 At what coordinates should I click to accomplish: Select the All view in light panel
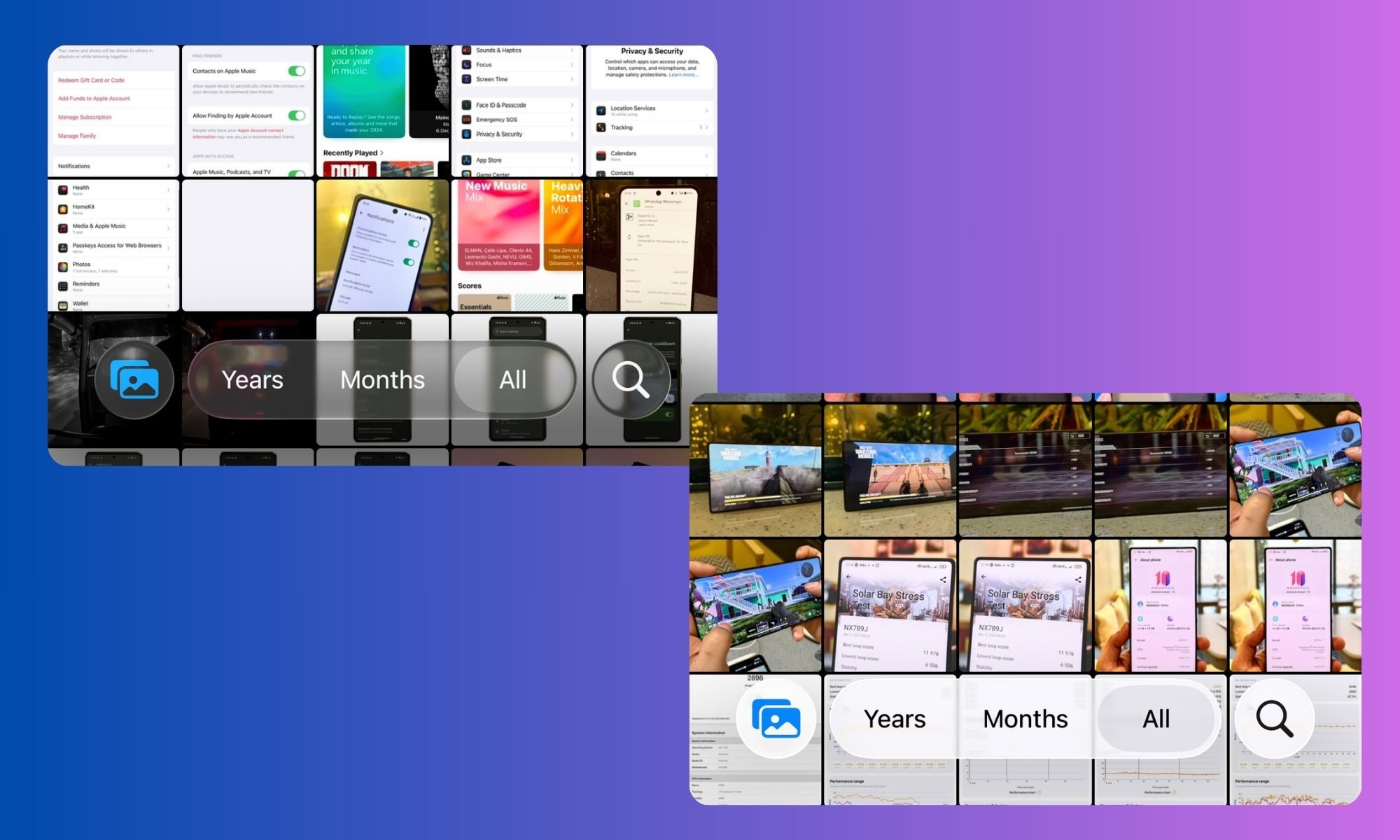(1156, 719)
